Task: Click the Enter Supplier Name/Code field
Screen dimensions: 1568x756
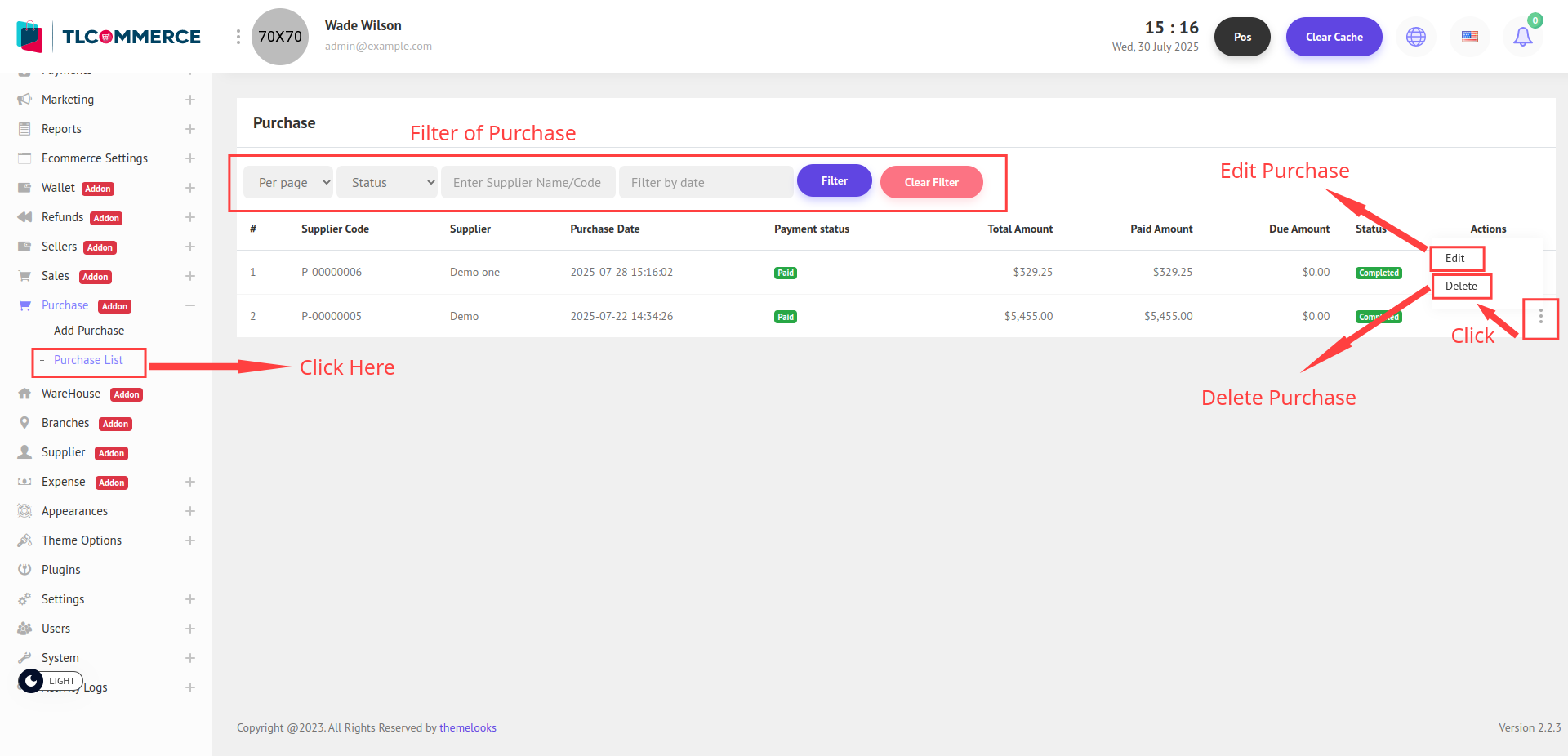Action: [x=528, y=183]
